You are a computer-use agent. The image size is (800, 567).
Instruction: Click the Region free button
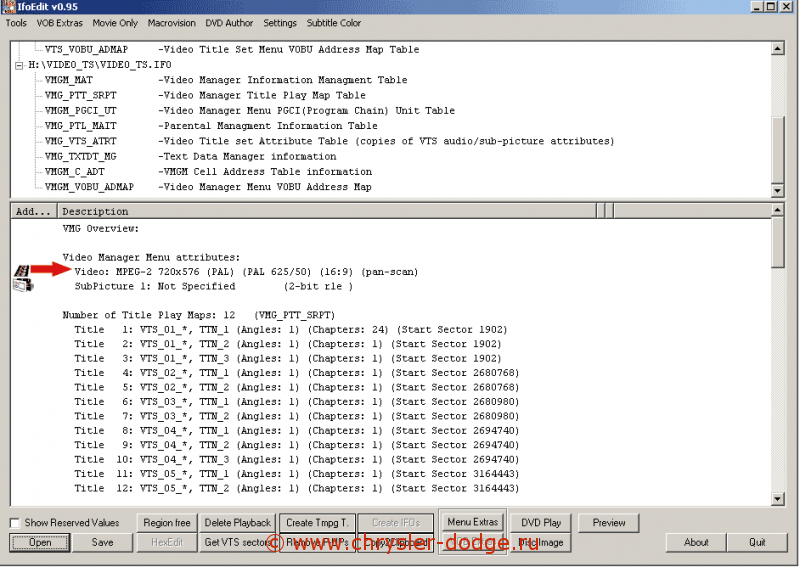(167, 523)
